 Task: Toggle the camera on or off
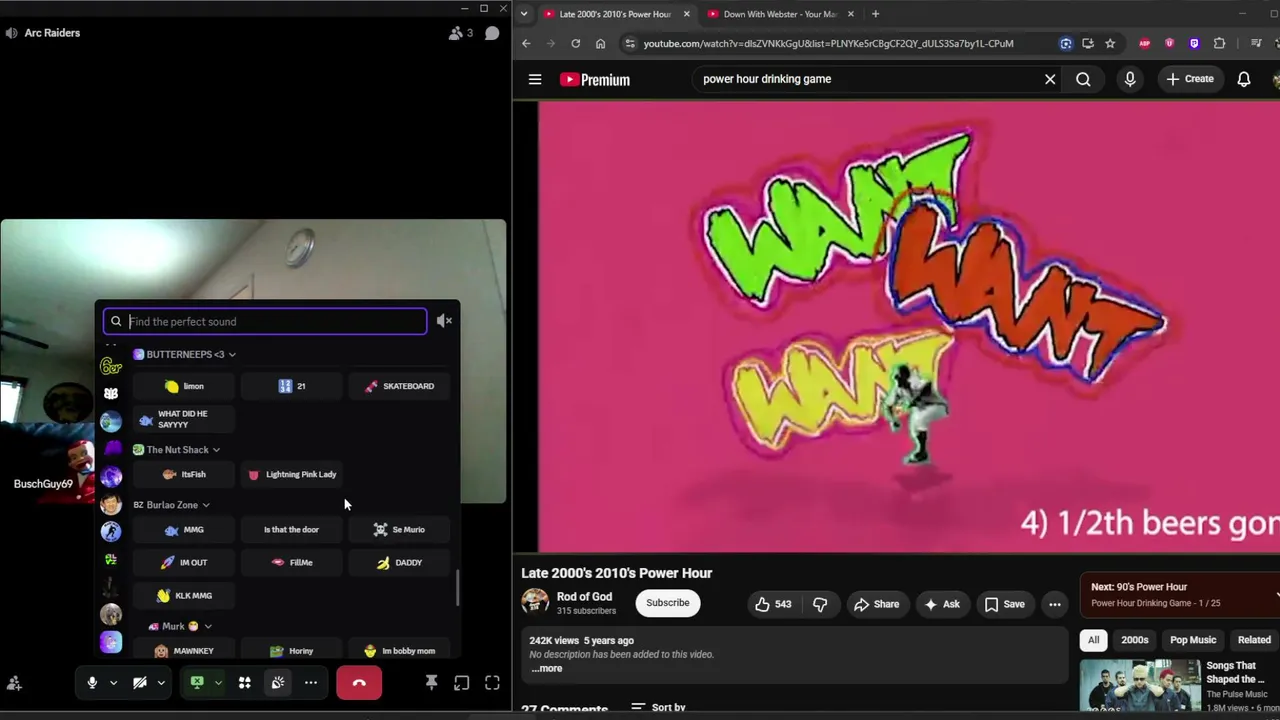(x=140, y=683)
